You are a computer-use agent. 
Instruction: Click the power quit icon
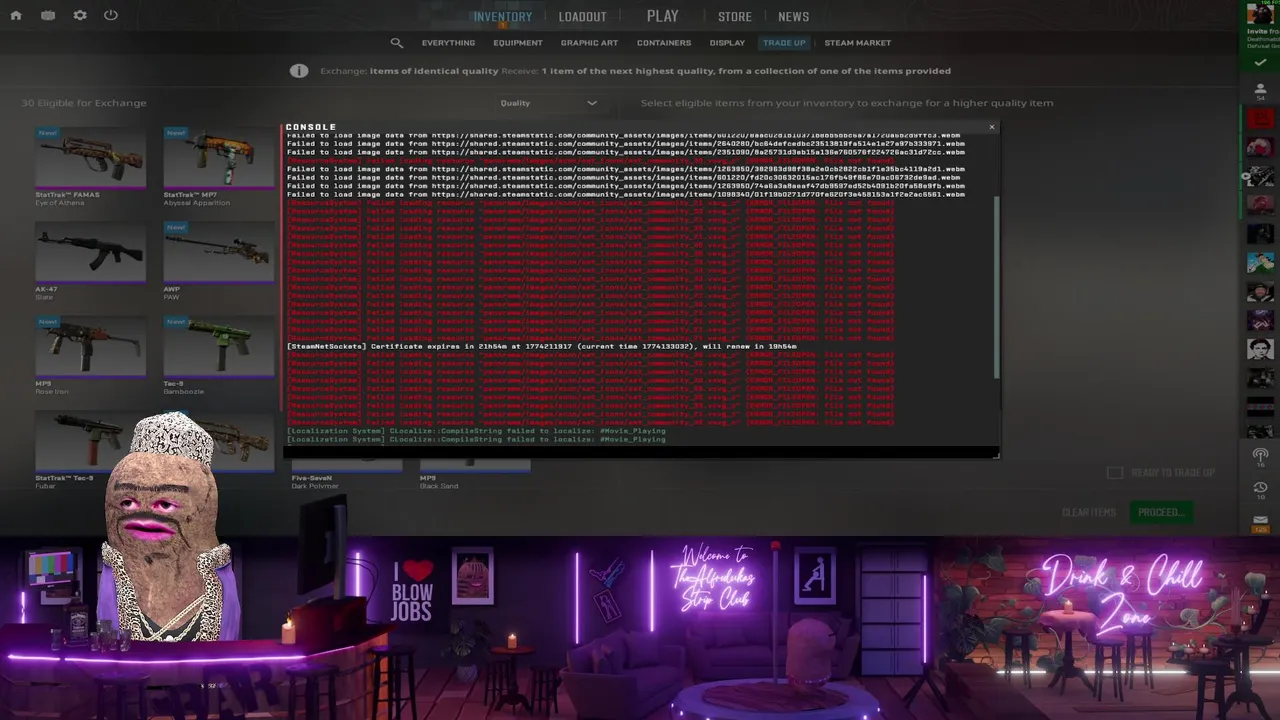[111, 15]
